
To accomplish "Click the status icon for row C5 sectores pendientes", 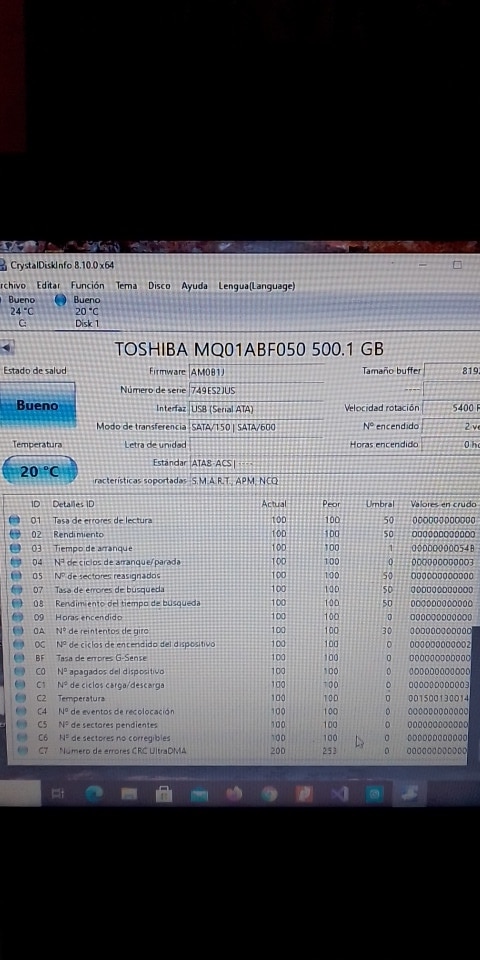I will (23, 724).
